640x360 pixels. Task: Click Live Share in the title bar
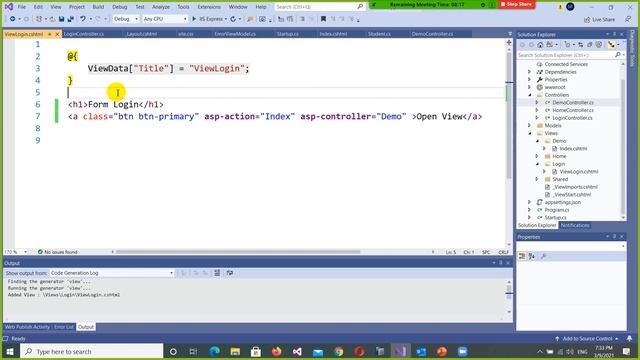click(x=599, y=19)
